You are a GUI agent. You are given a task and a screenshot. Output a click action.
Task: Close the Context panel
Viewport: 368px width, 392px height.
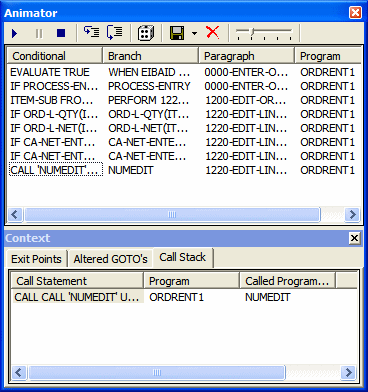355,238
